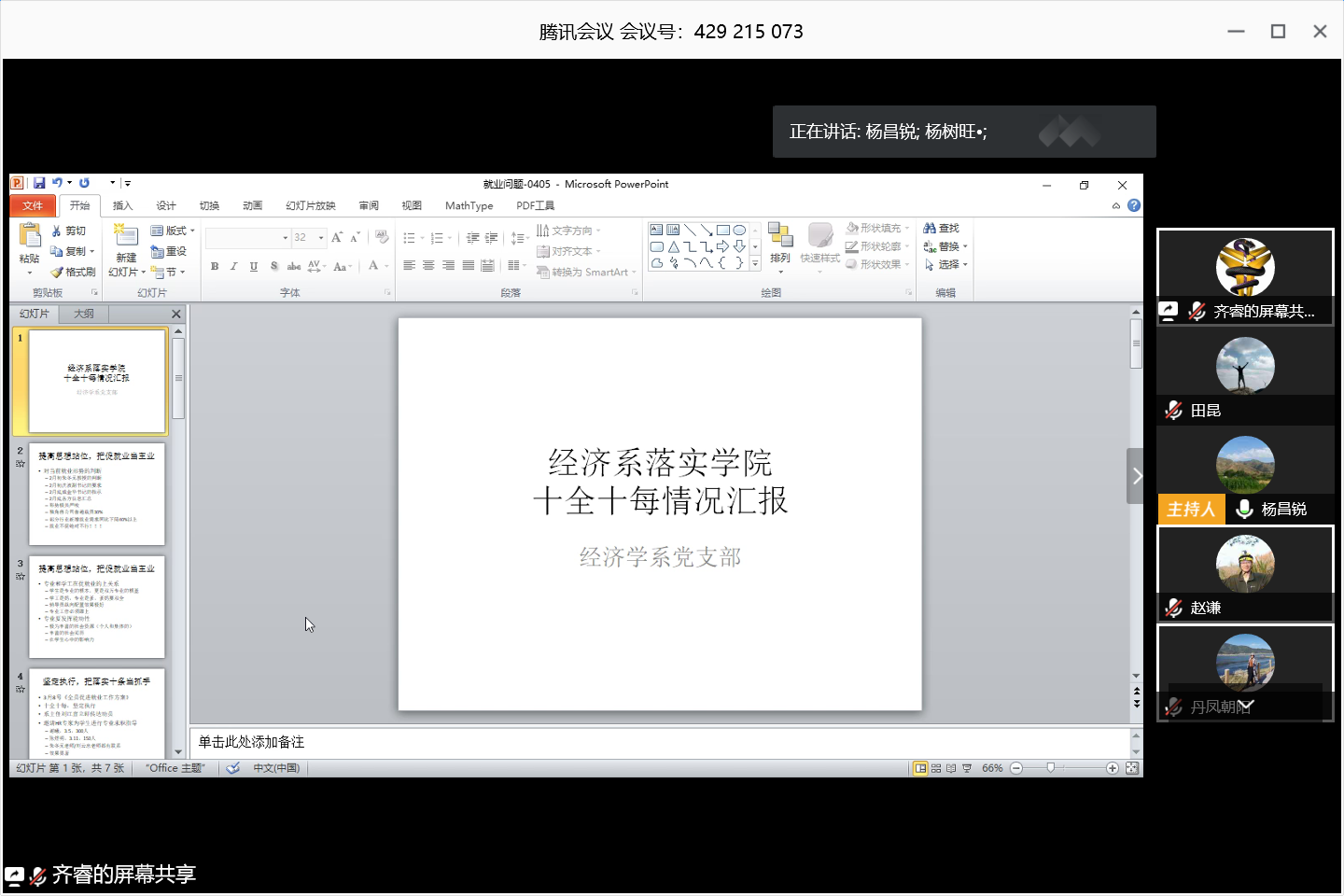
Task: Select slide 3 thumbnail in slide panel
Action: point(97,607)
